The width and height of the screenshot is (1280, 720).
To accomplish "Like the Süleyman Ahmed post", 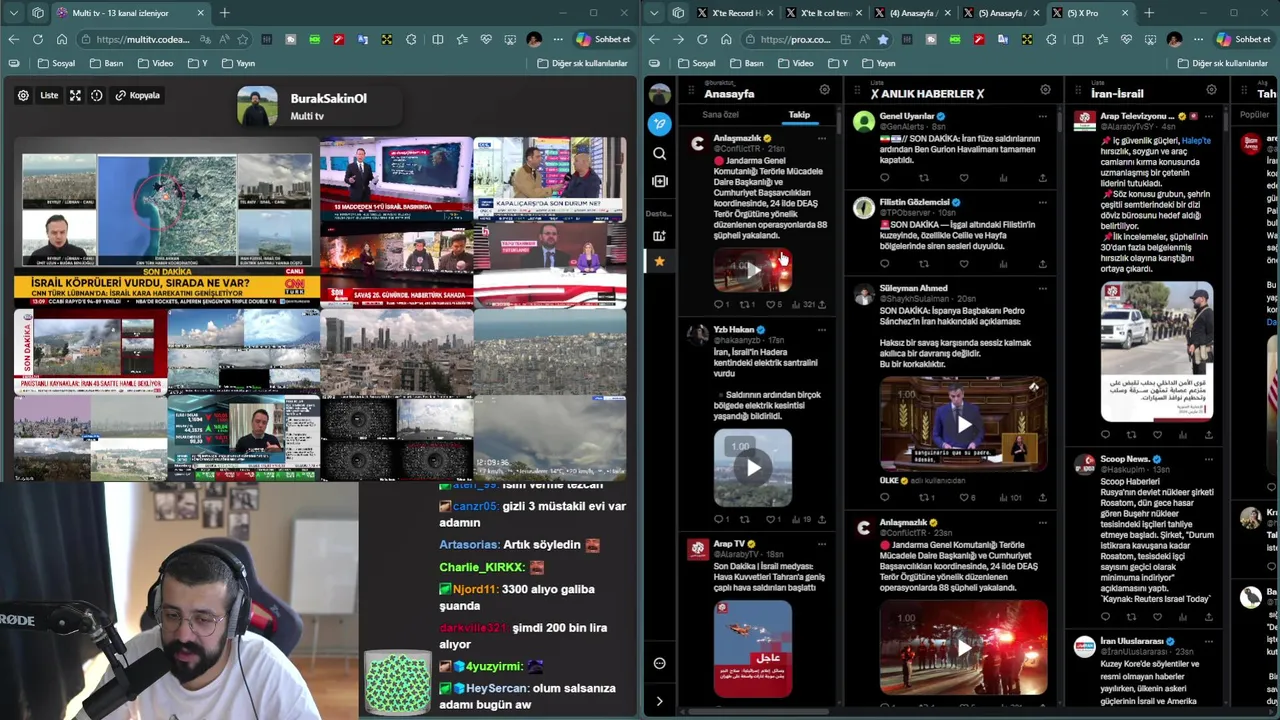I will point(964,497).
